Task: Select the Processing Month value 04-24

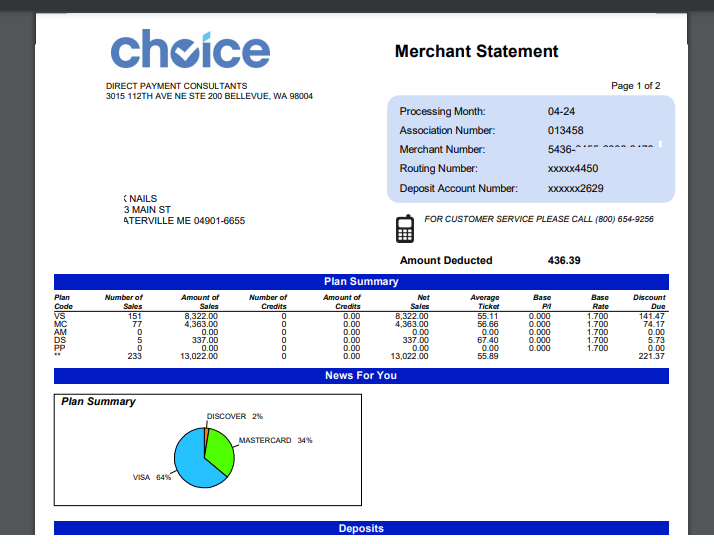Action: pos(561,111)
